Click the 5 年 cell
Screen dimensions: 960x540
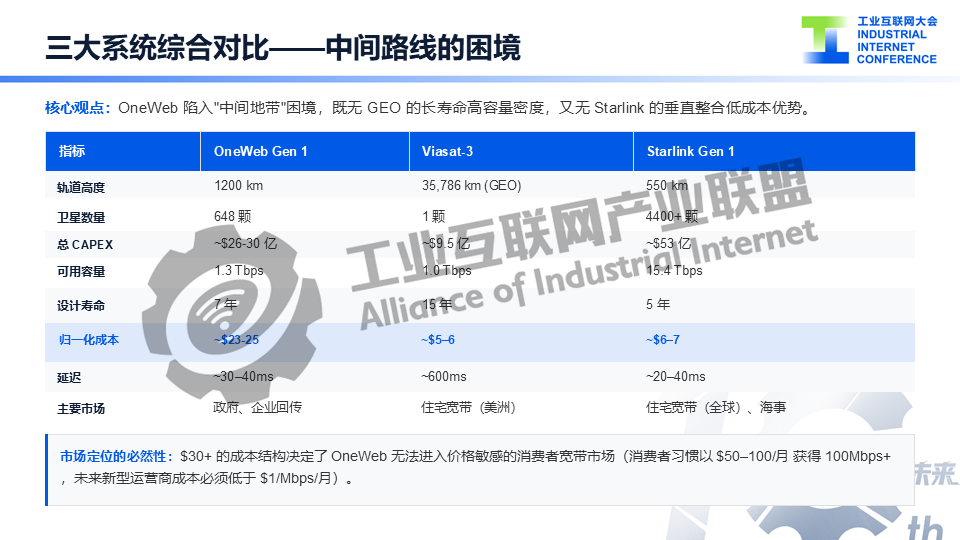[x=658, y=304]
